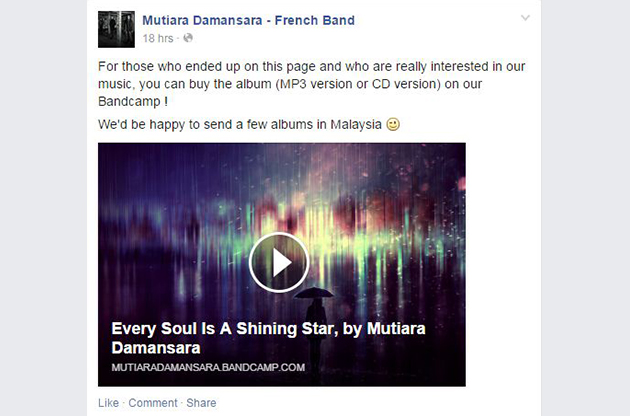Click Comment under the post
Viewport: 630px width, 416px height.
[x=153, y=403]
